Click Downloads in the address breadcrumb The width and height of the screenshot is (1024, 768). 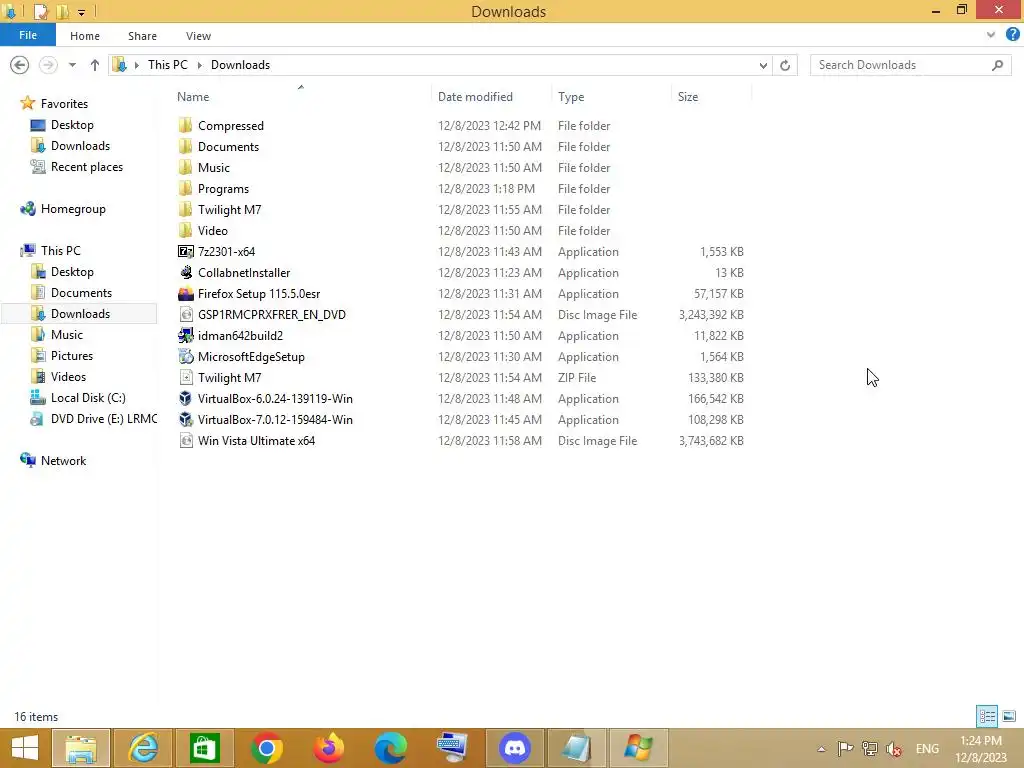click(240, 65)
